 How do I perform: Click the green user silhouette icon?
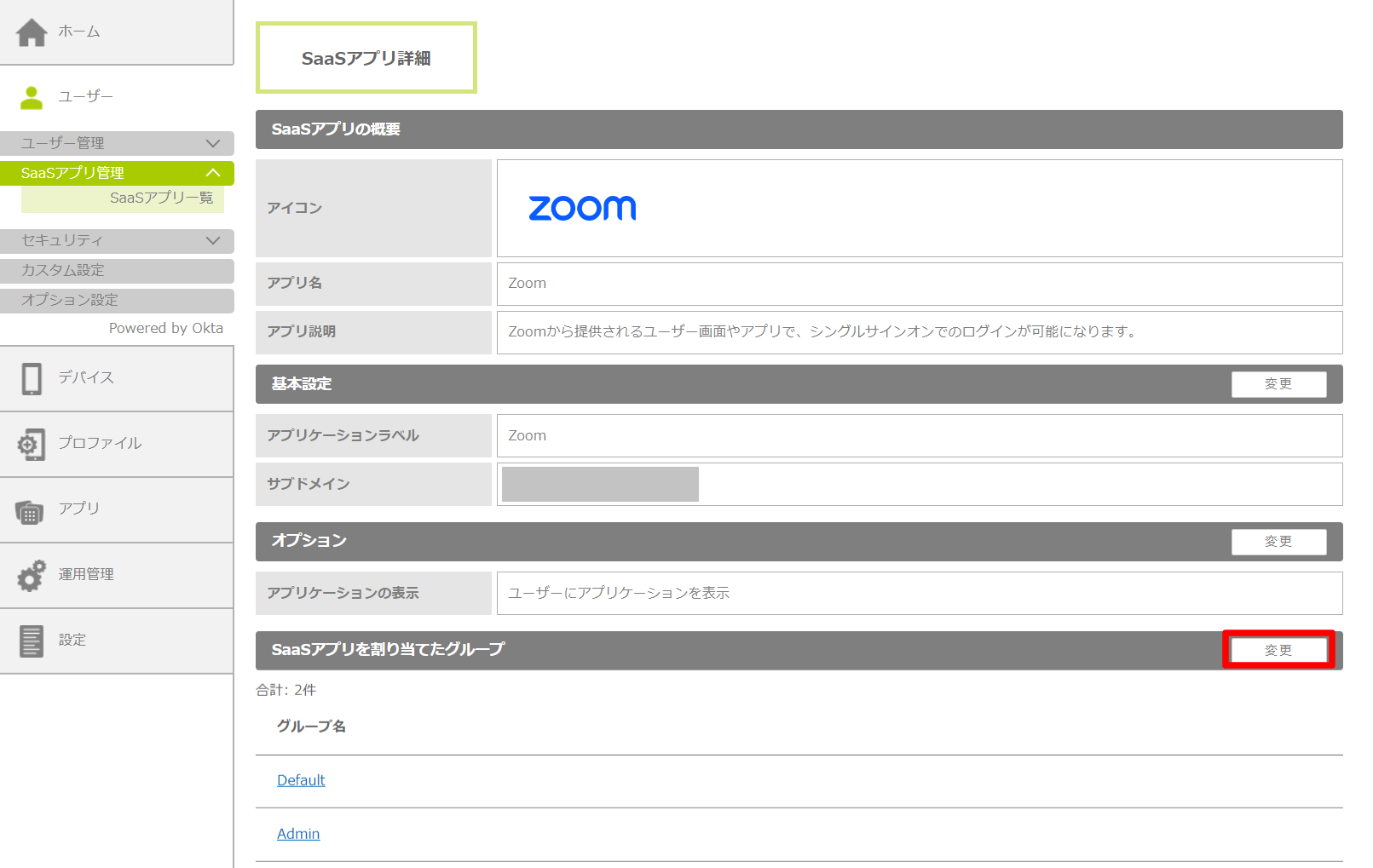[x=32, y=98]
